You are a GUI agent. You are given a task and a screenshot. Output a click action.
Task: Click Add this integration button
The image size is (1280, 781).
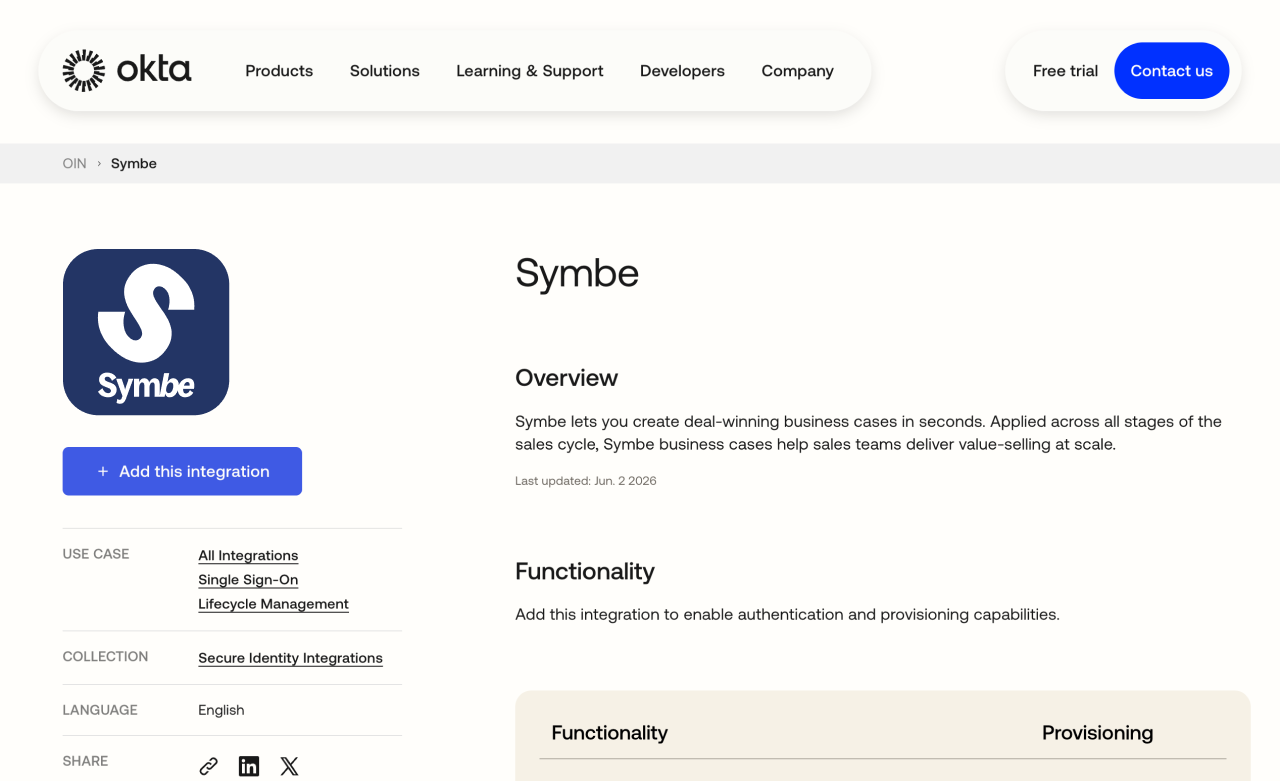pyautogui.click(x=182, y=471)
